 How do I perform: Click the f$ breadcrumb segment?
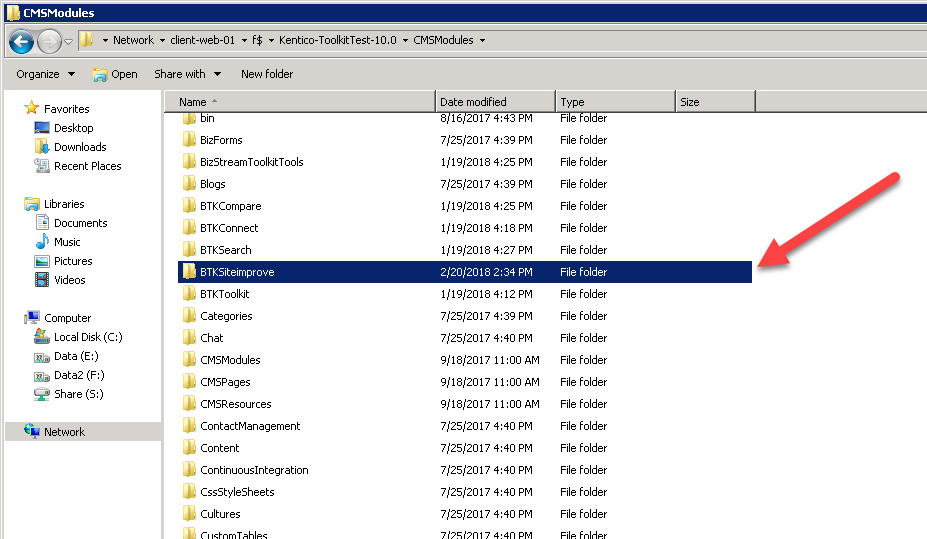(257, 40)
